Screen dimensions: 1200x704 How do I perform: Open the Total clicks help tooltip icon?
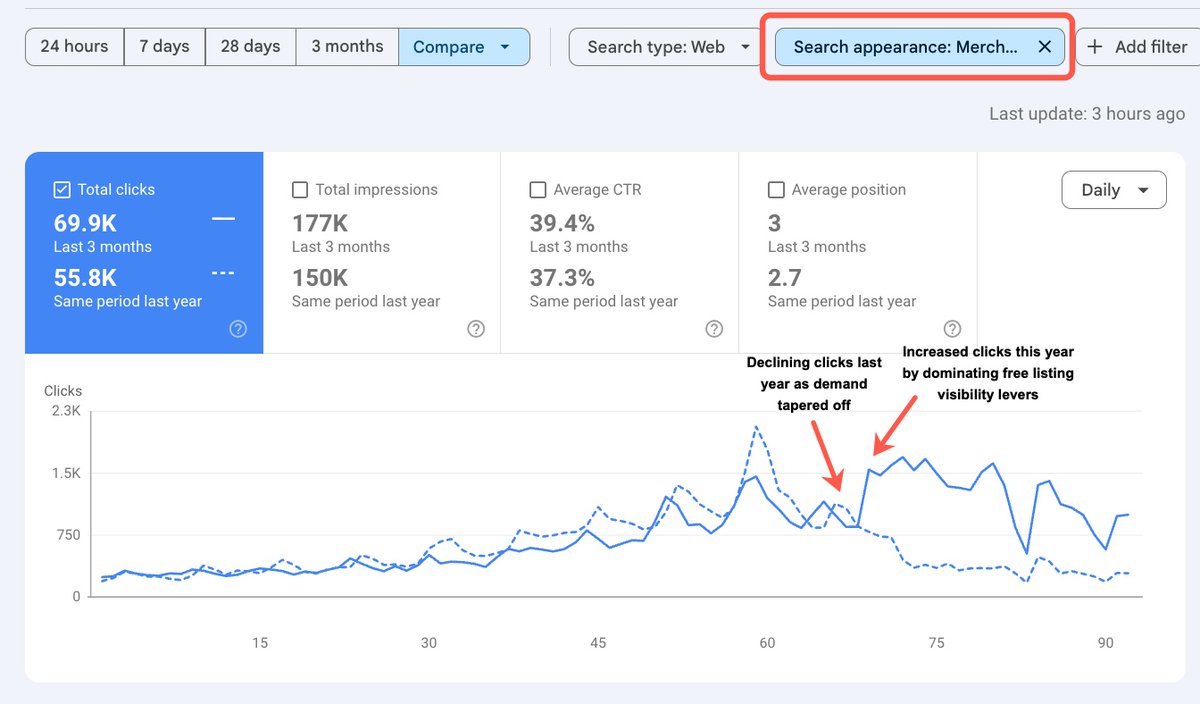238,329
